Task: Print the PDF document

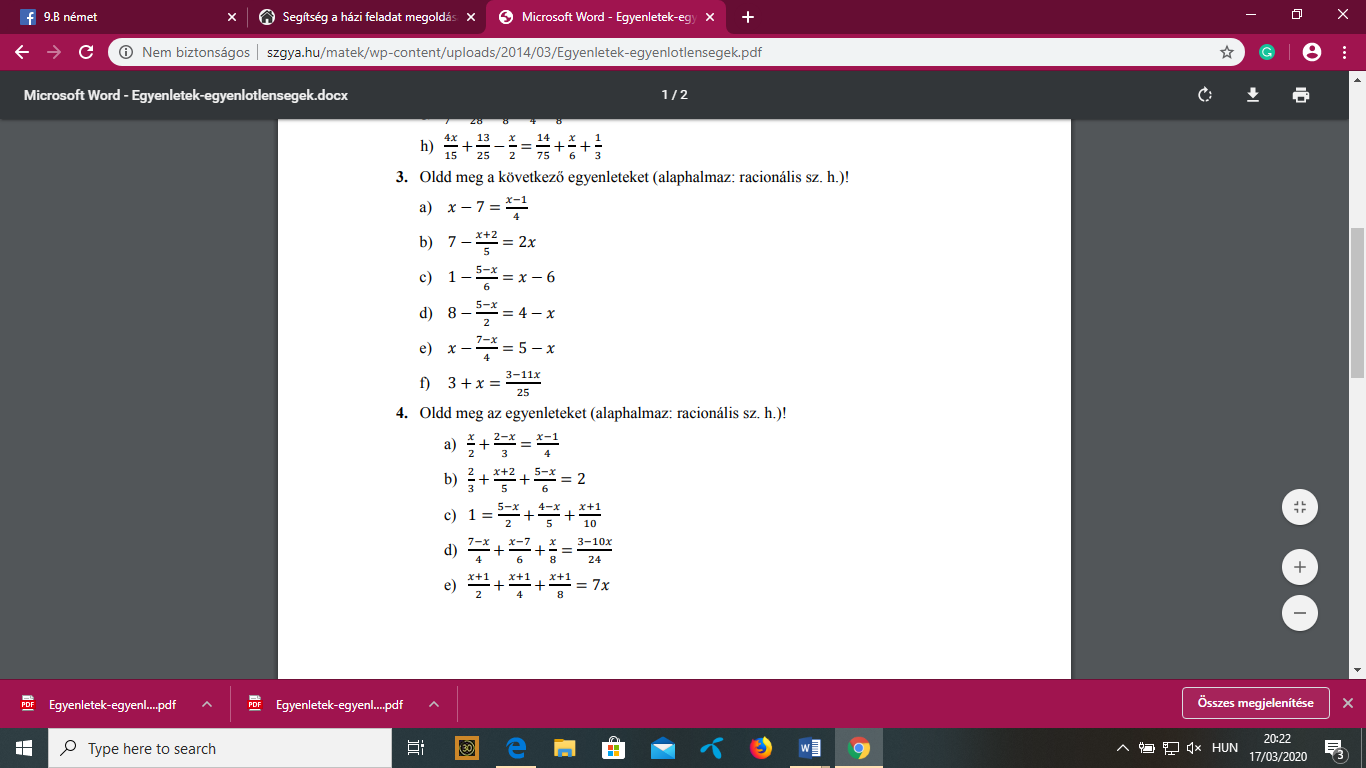Action: (x=1300, y=95)
